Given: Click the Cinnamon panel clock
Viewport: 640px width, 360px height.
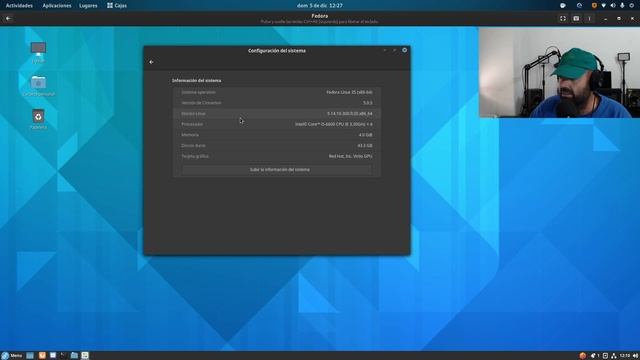Looking at the screenshot, I should tap(624, 356).
